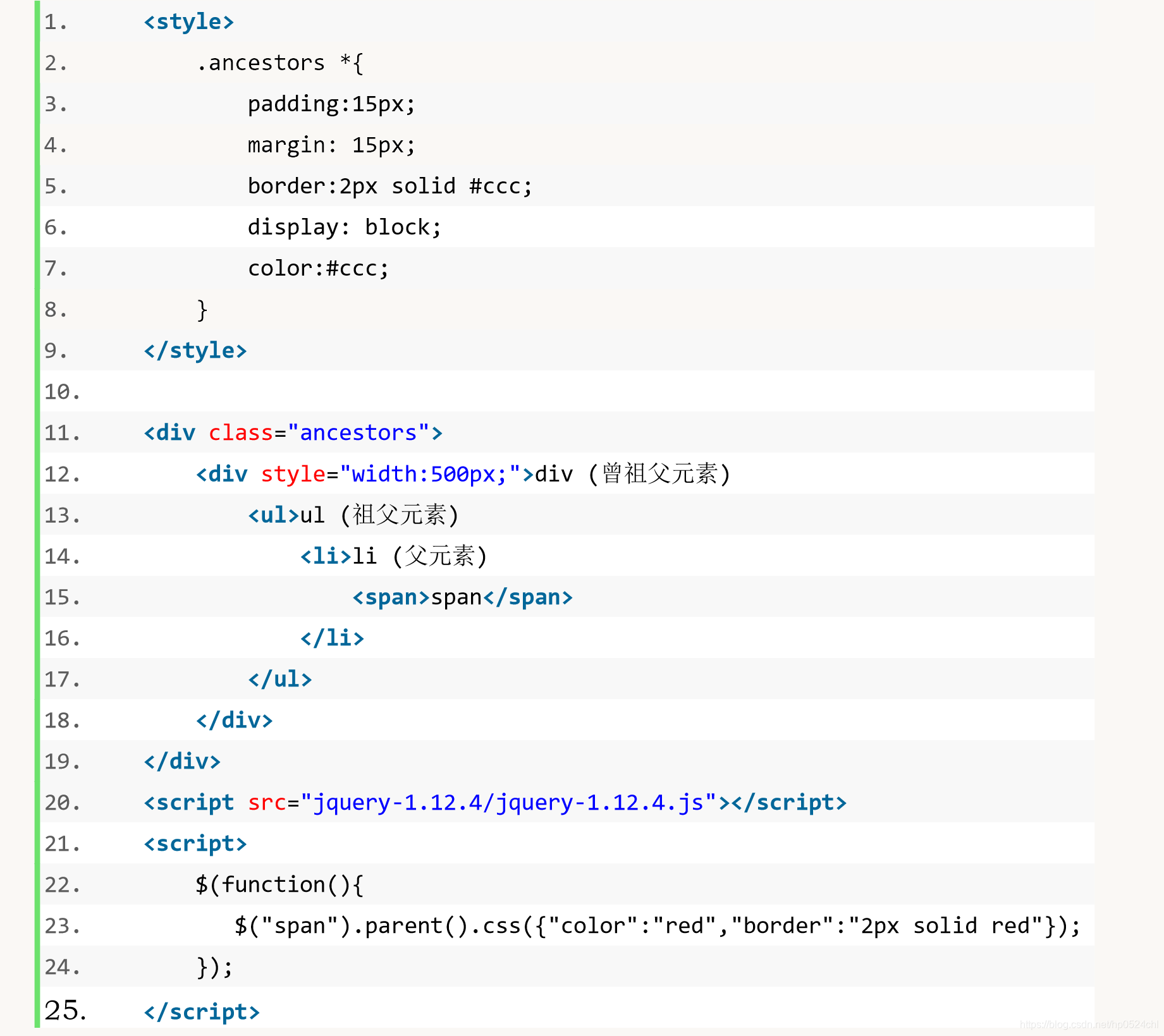Click the jquery-1.12.4.js script src line
The height and width of the screenshot is (1036, 1164).
pyautogui.click(x=495, y=803)
